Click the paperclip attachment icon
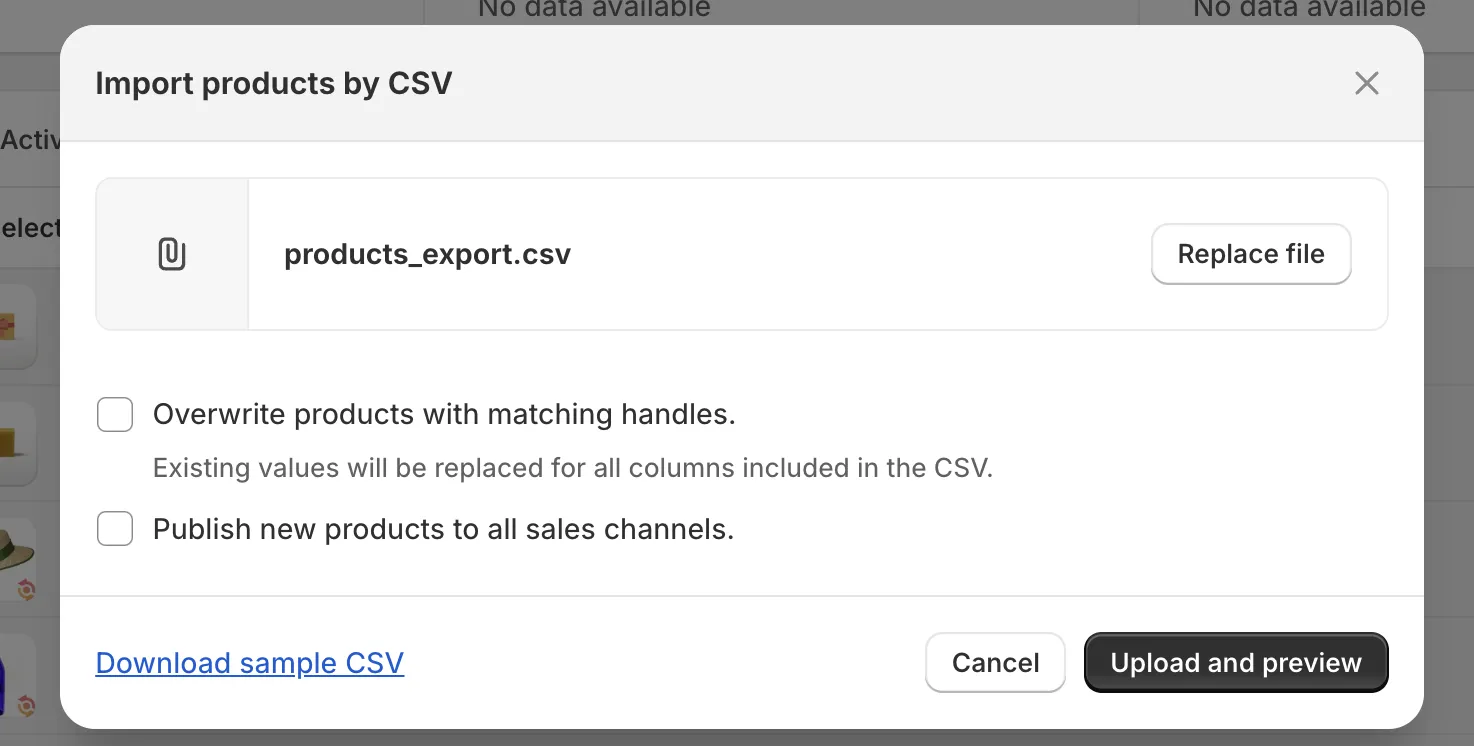The image size is (1474, 746). 172,254
